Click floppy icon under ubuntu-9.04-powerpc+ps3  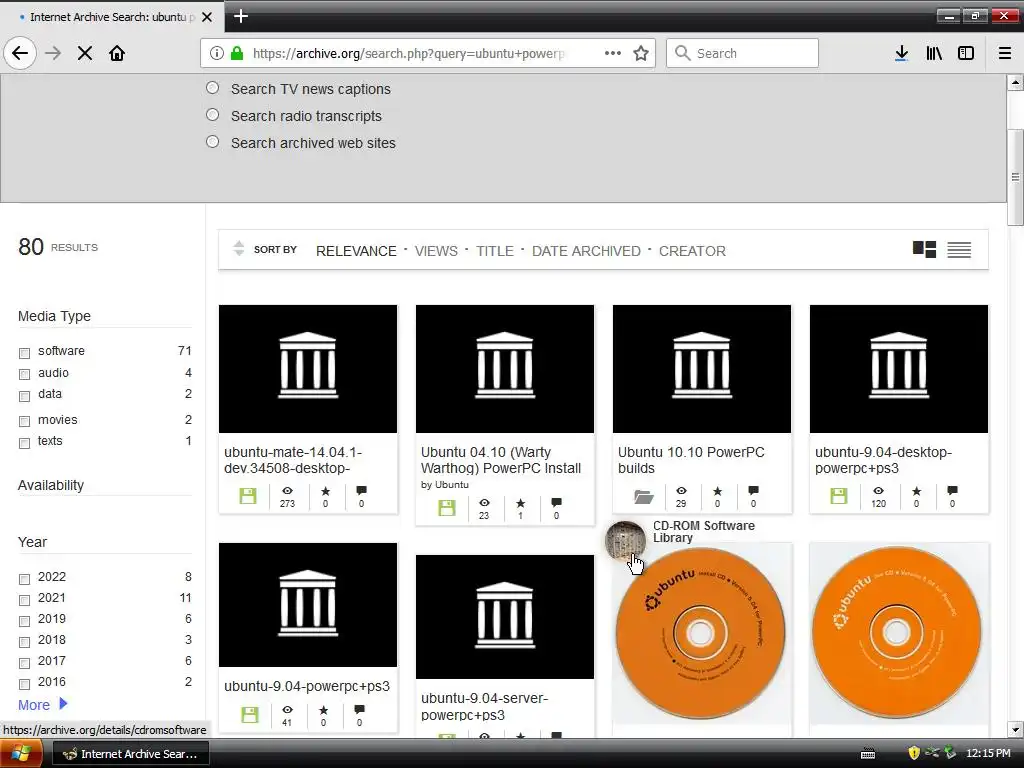pos(249,714)
